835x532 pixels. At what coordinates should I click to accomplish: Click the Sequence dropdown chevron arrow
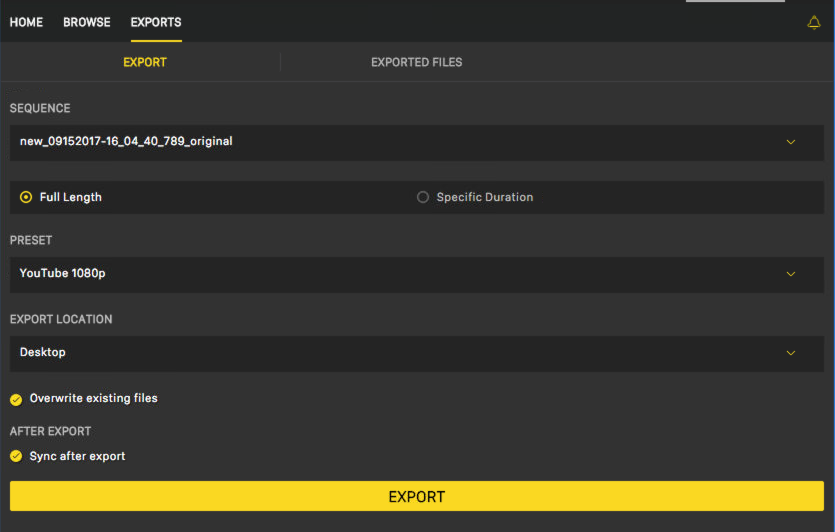791,142
